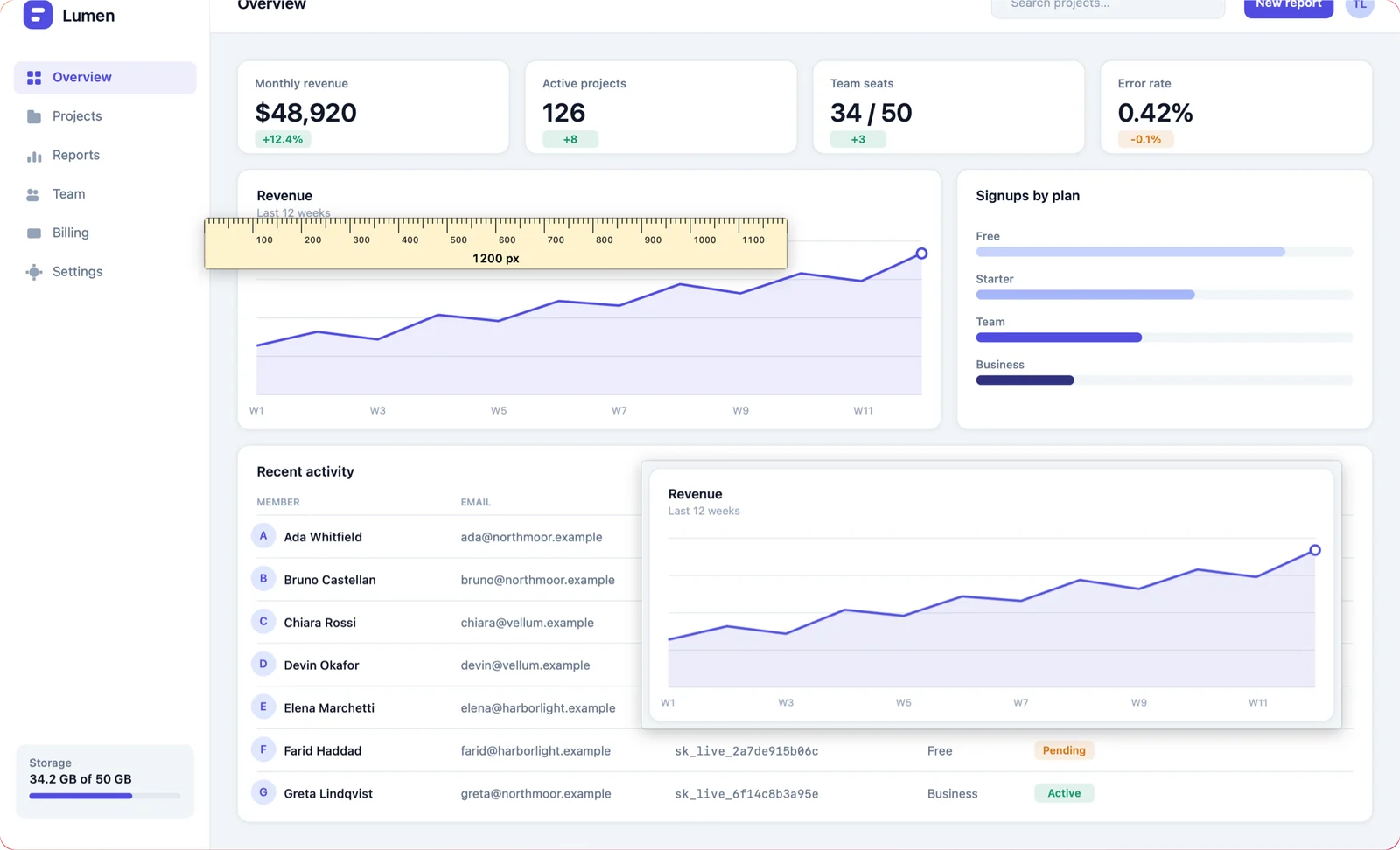Open Settings via its gear icon
1400x850 pixels.
pos(34,272)
